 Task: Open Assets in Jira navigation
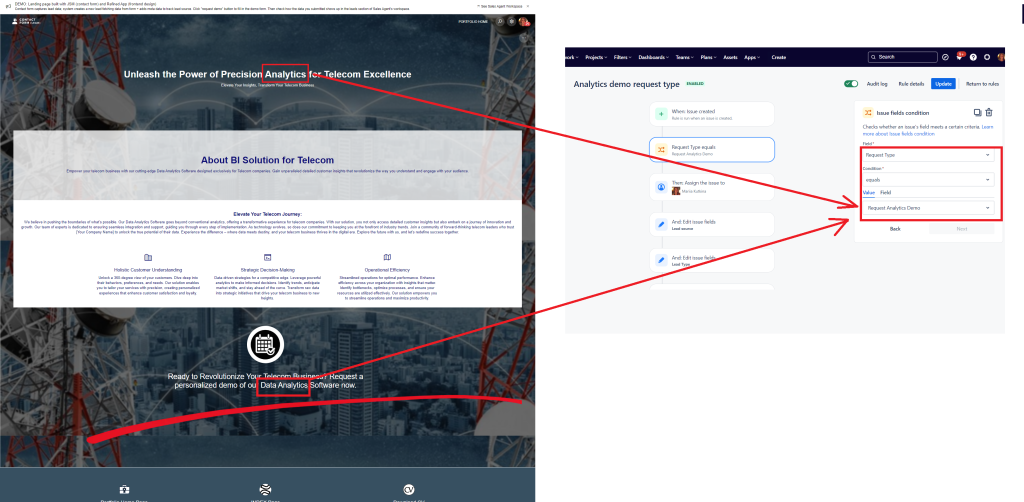tap(731, 57)
